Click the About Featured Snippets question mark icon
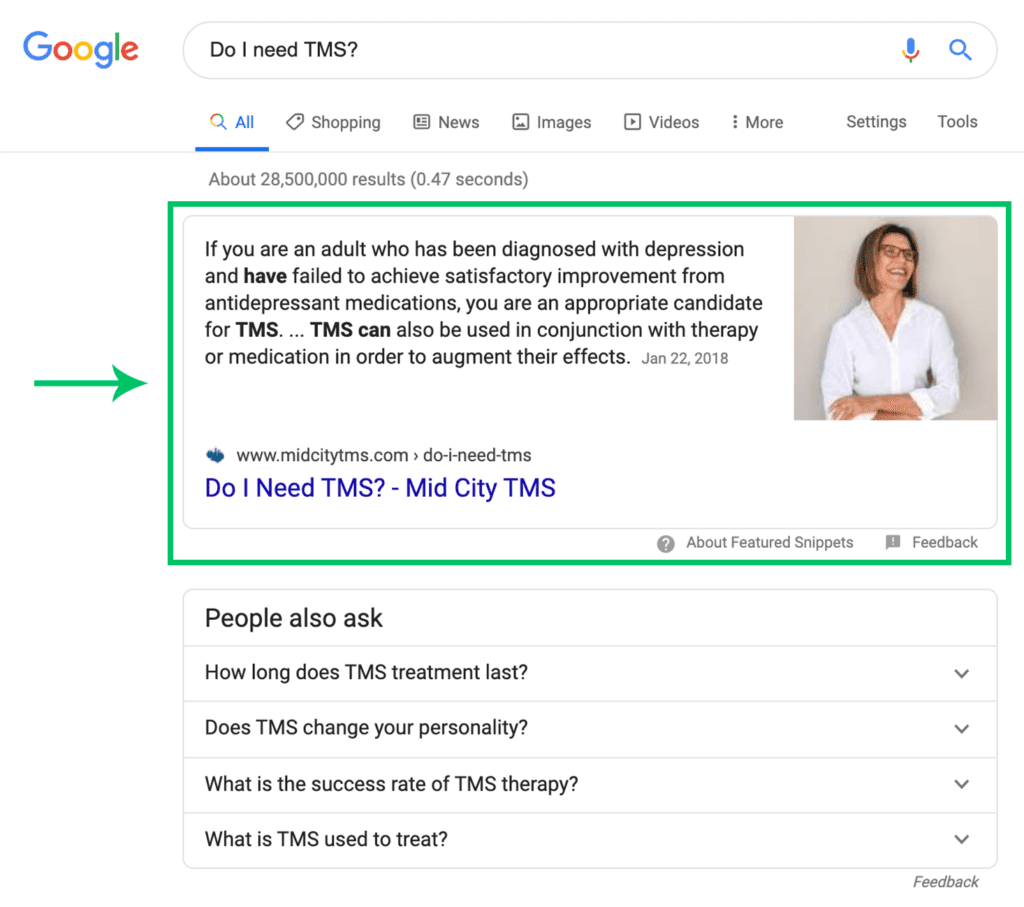1024x907 pixels. [665, 543]
